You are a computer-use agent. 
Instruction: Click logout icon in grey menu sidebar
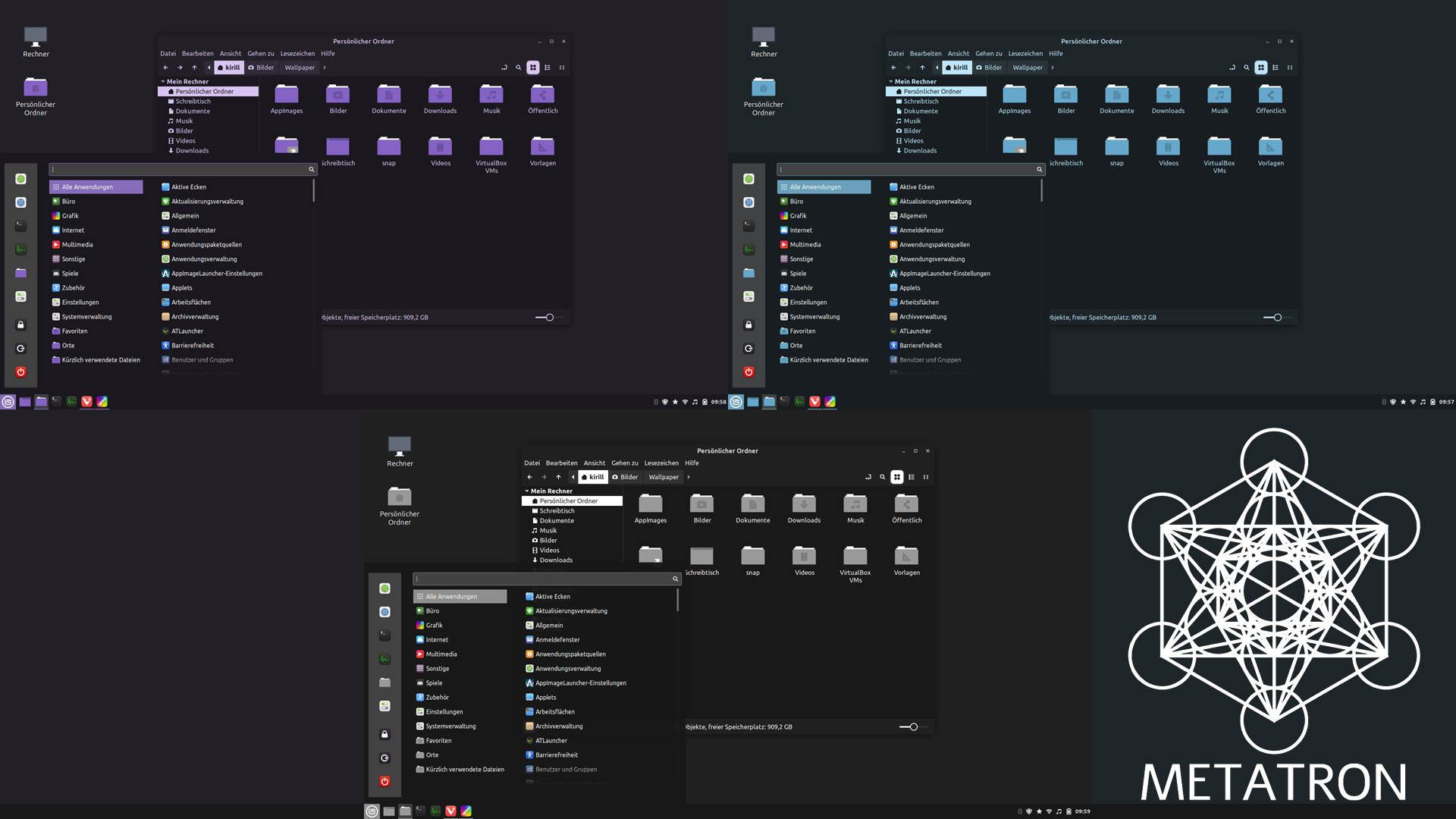click(x=384, y=758)
